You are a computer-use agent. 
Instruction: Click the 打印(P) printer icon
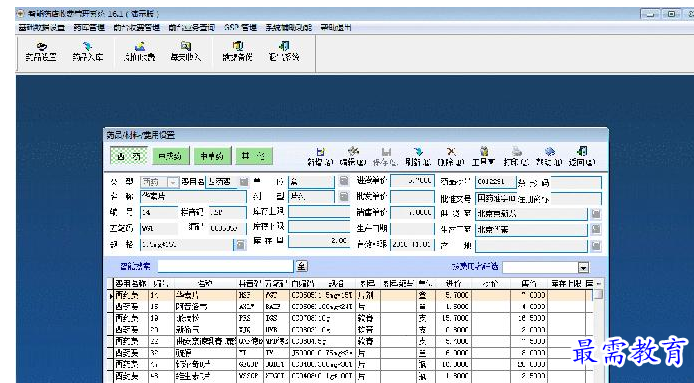516,157
